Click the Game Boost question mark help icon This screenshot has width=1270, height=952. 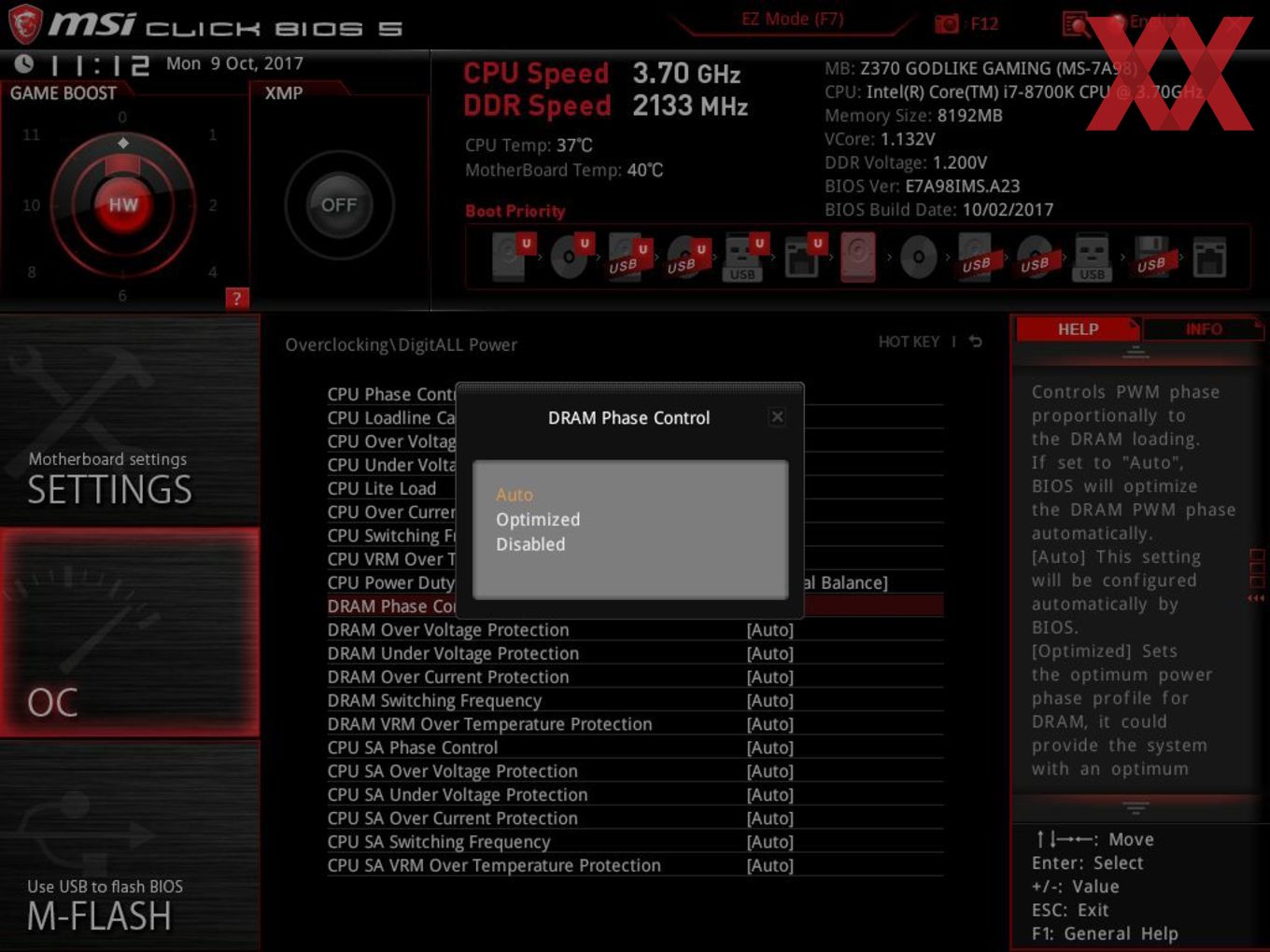tap(236, 298)
